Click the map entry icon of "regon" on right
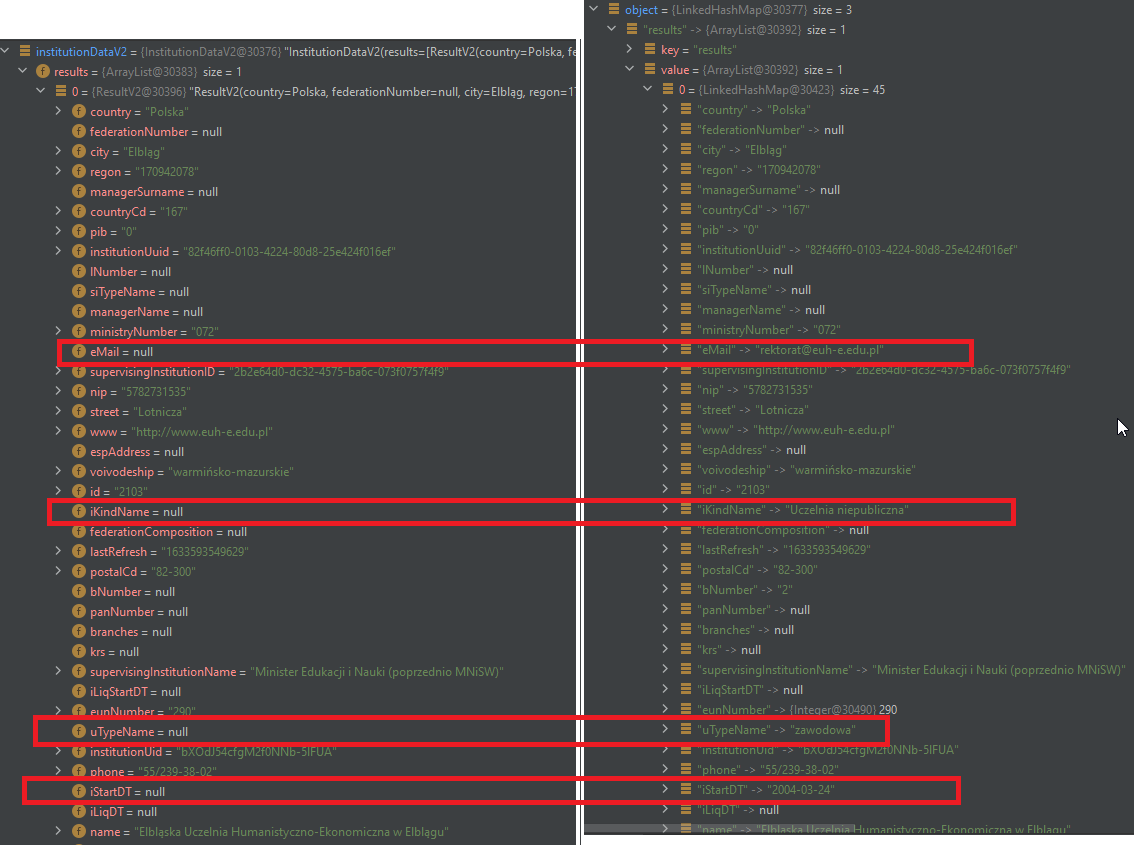 click(686, 169)
